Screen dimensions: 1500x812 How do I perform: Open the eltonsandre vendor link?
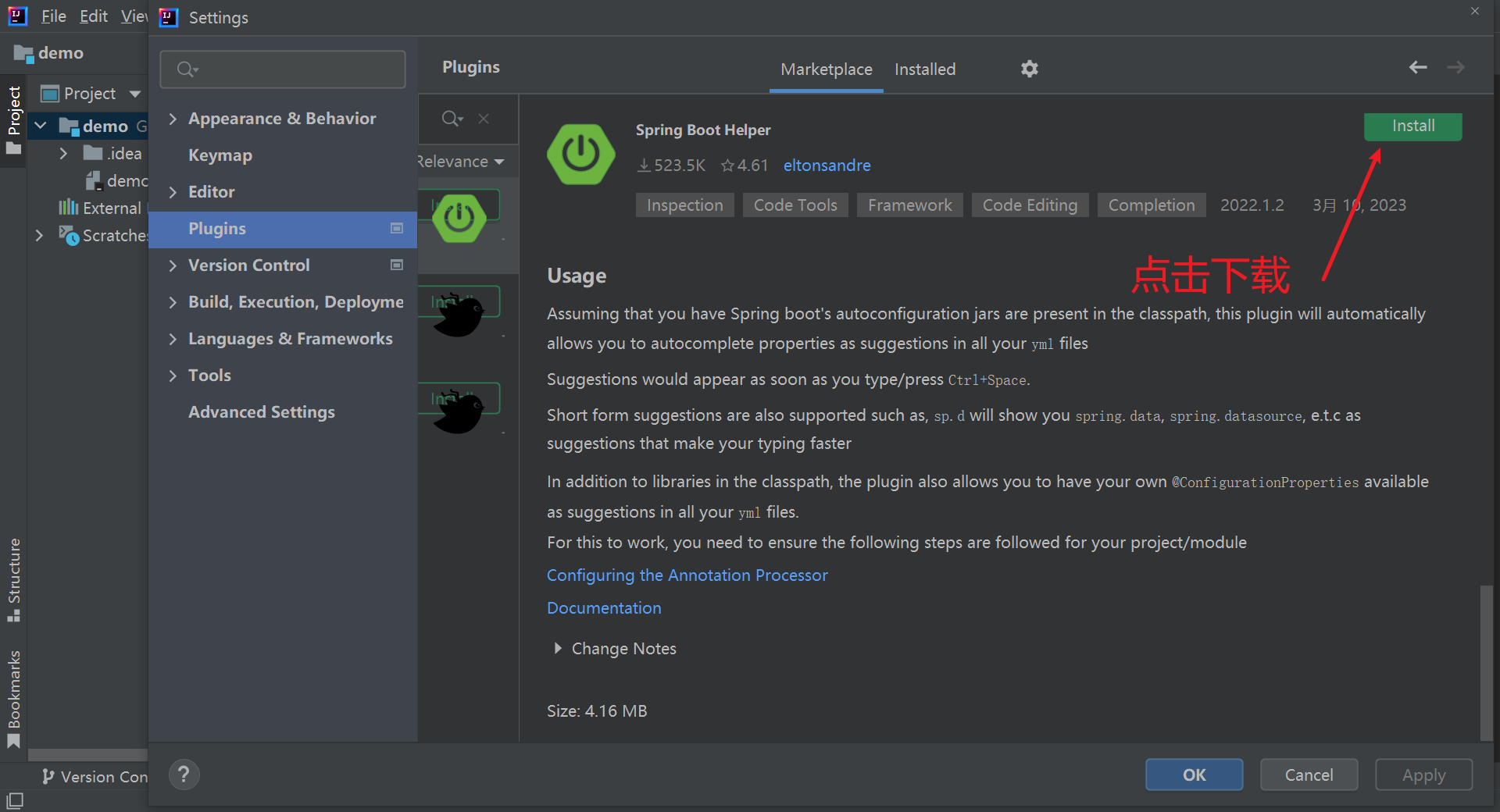coord(827,166)
